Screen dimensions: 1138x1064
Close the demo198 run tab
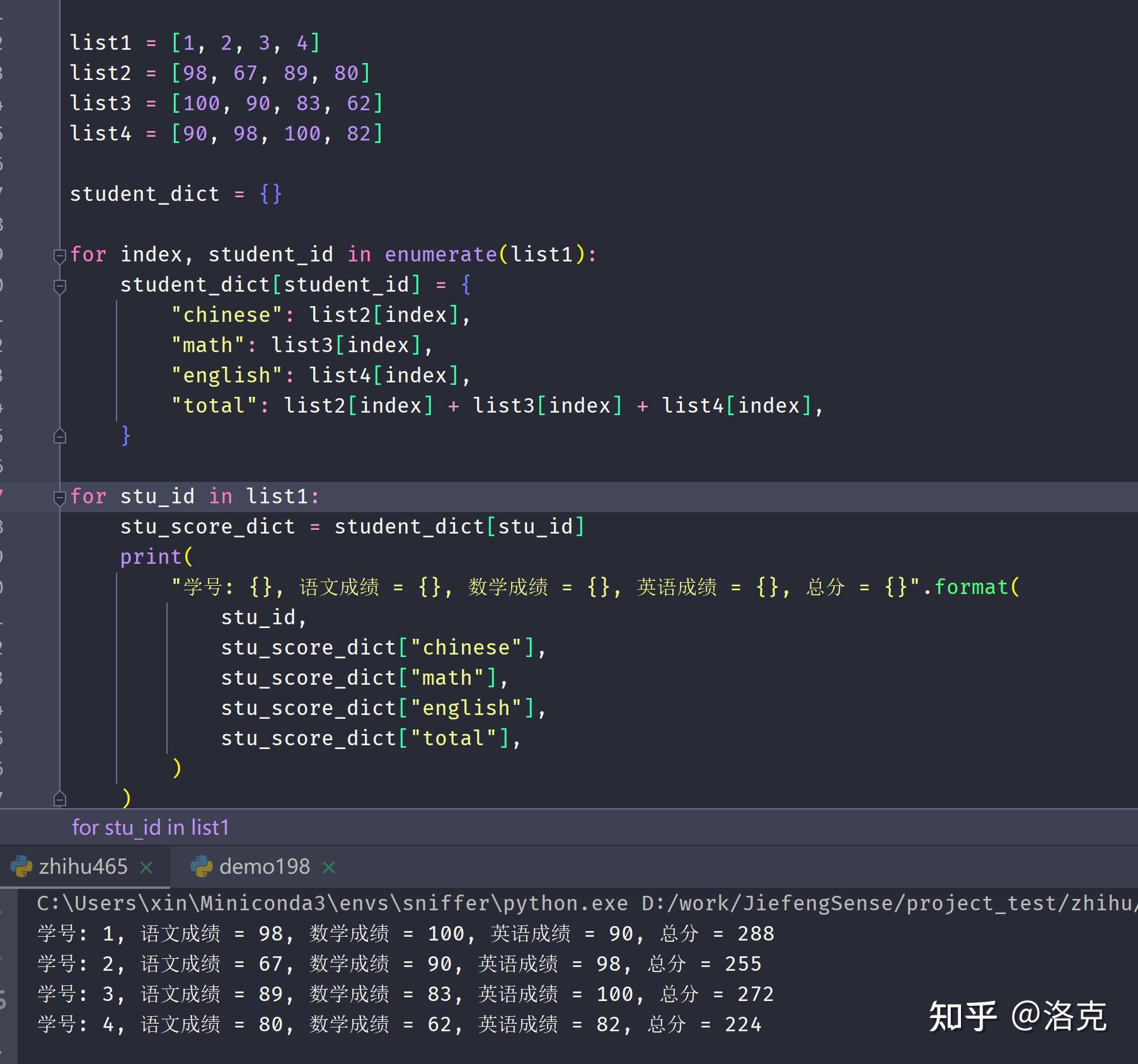[328, 867]
